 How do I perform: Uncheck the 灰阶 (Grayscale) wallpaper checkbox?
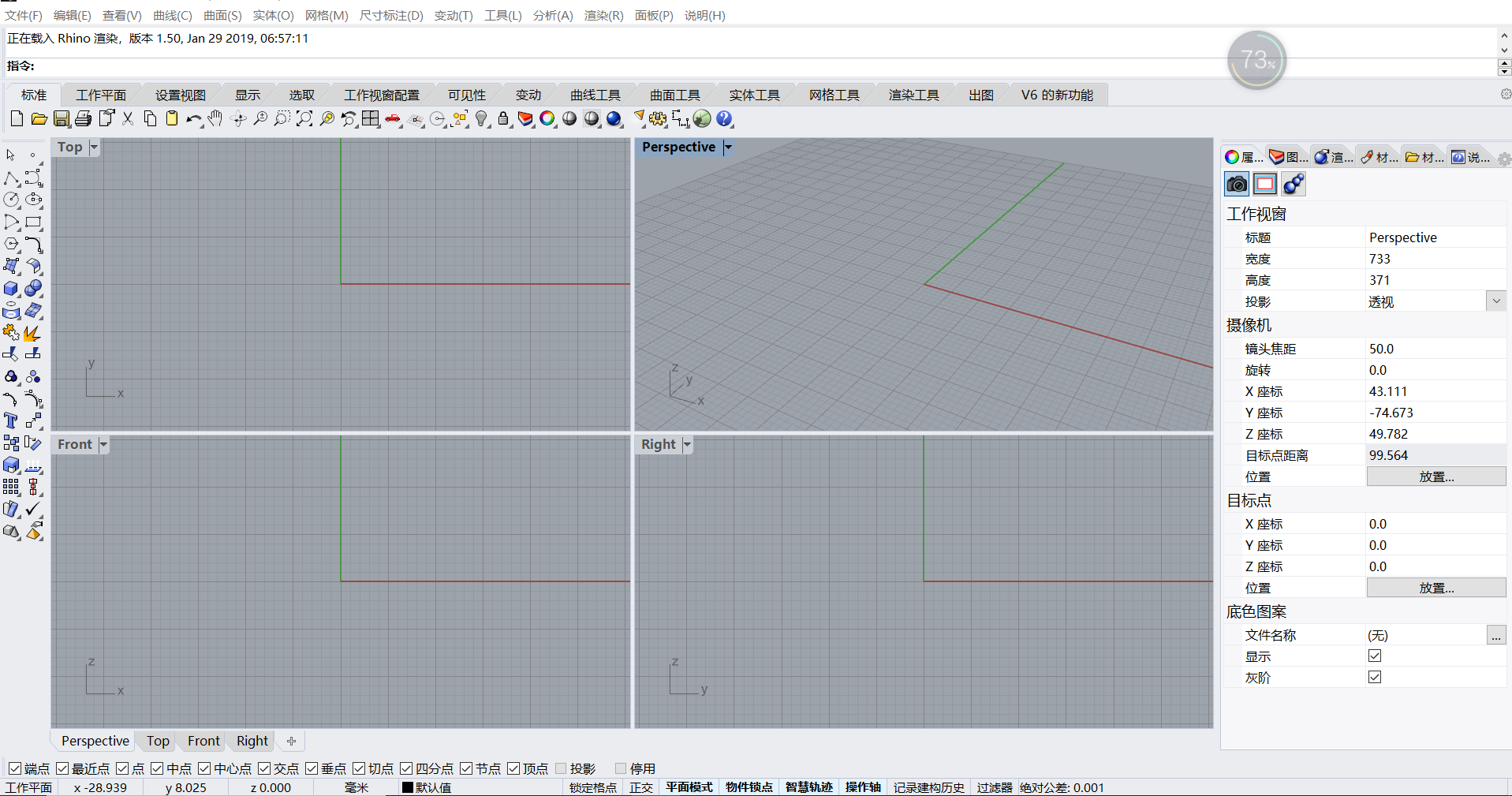click(1375, 677)
